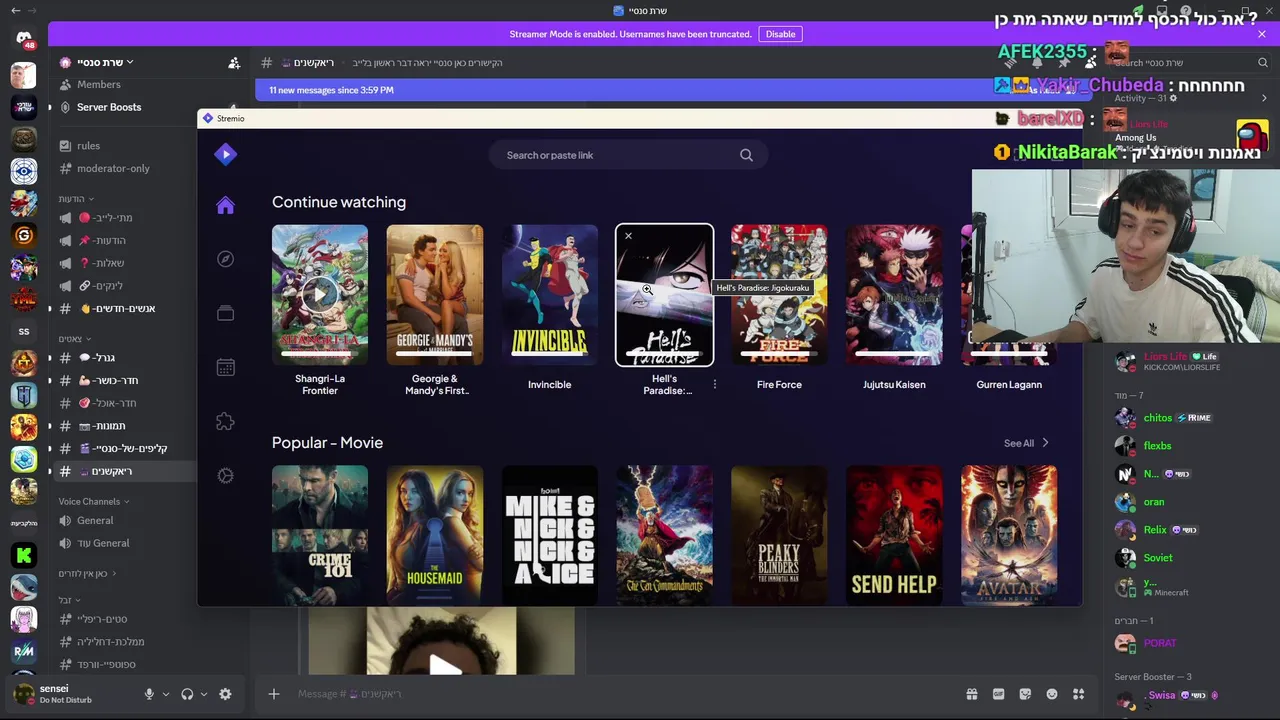Open Server Boosts in Discord sidebar
Viewport: 1280px width, 720px height.
(108, 107)
